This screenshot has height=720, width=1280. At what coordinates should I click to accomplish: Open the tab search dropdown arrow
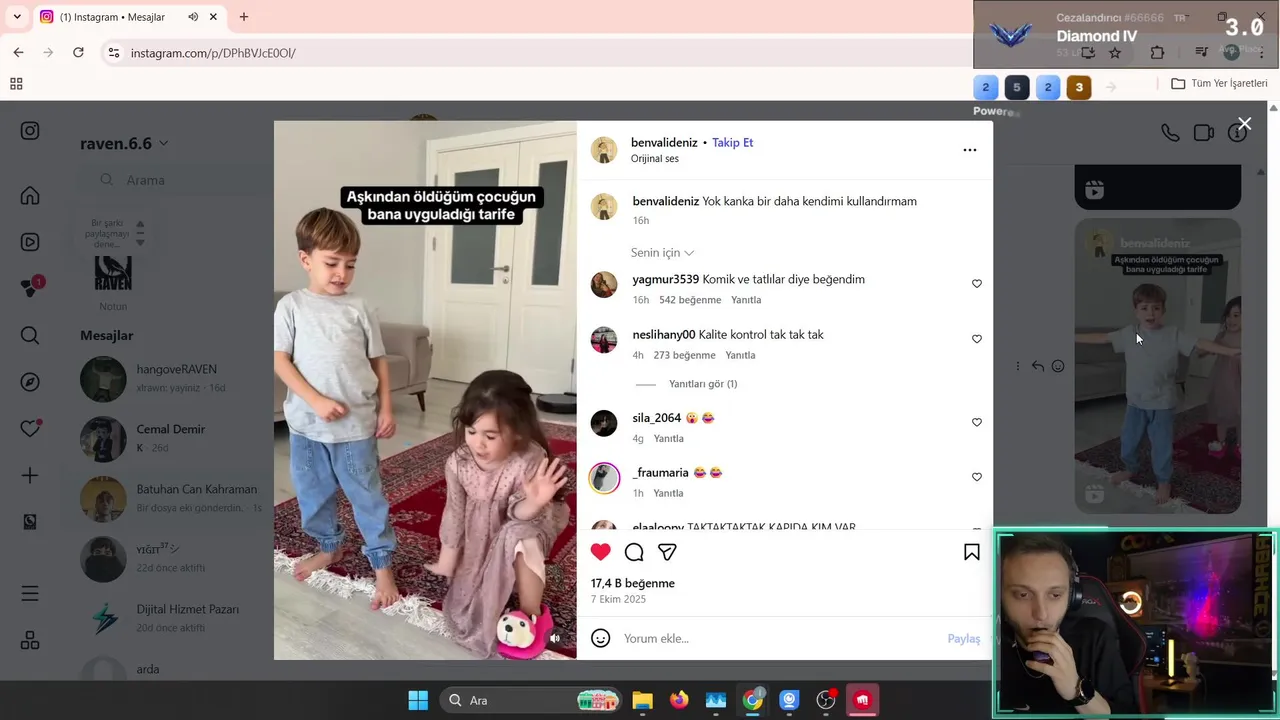[x=17, y=17]
